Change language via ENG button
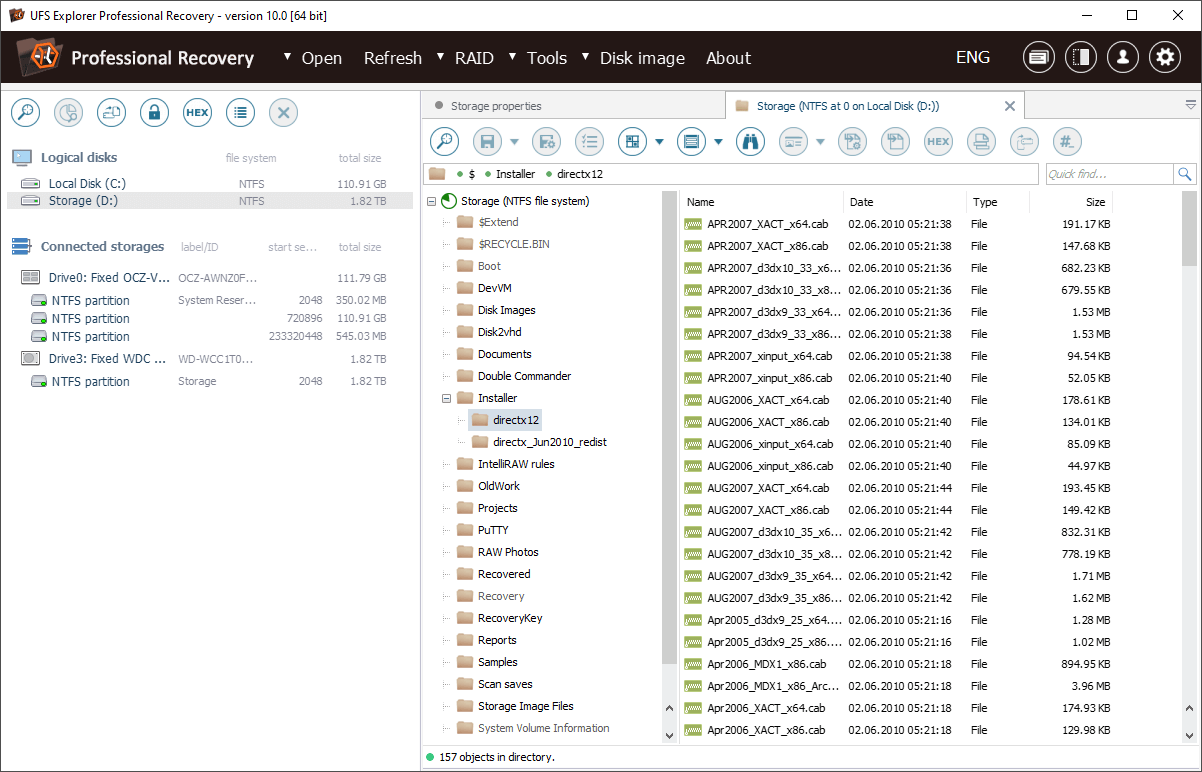This screenshot has height=772, width=1202. click(973, 57)
